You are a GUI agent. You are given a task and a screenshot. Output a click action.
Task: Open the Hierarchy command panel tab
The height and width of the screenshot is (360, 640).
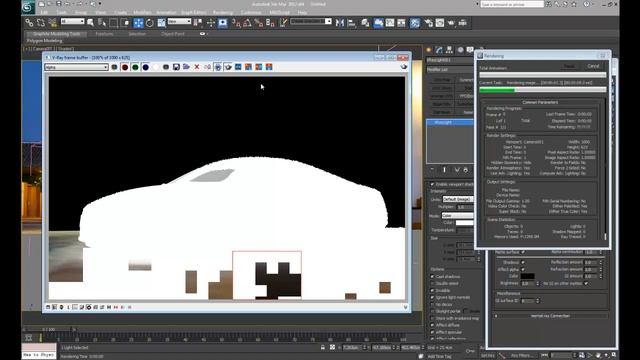point(449,50)
